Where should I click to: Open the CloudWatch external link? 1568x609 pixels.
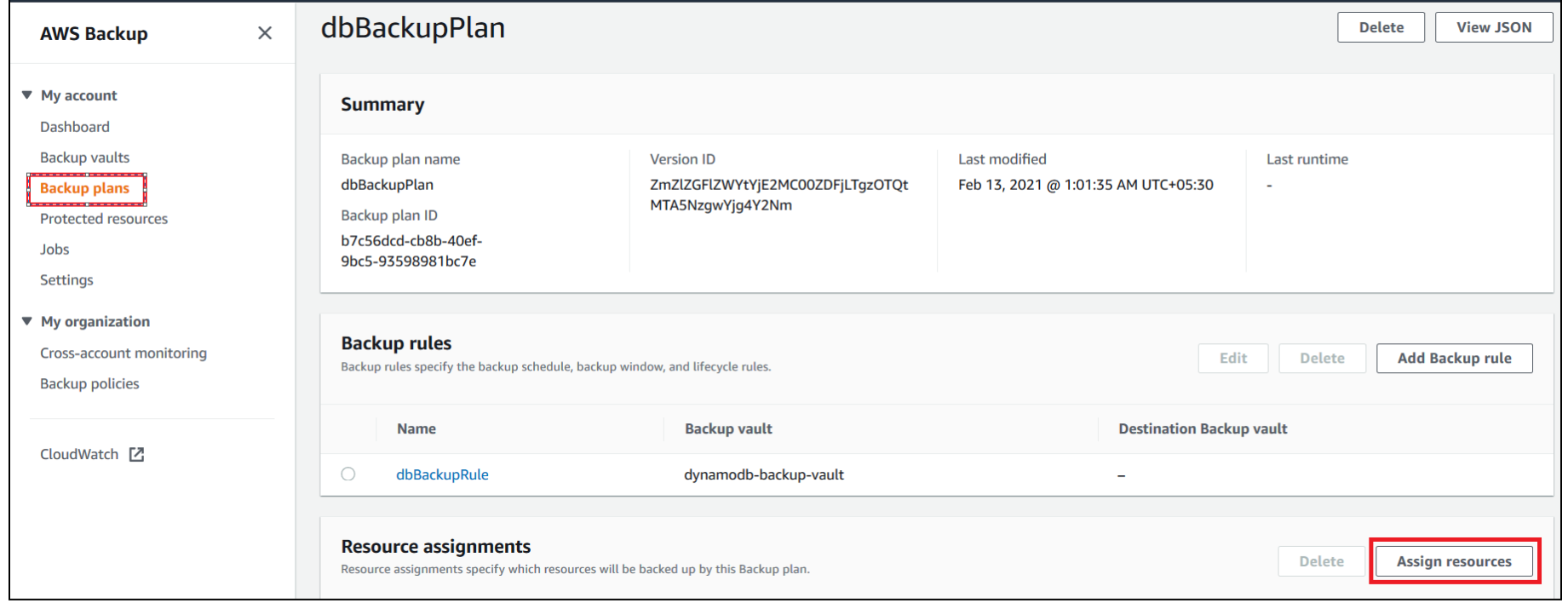click(79, 454)
